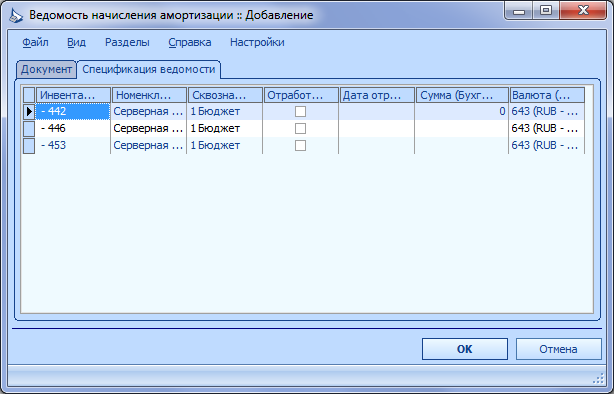Screen dimensions: 614x394
Task: Sort by the Инвента column header
Action: 73,95
